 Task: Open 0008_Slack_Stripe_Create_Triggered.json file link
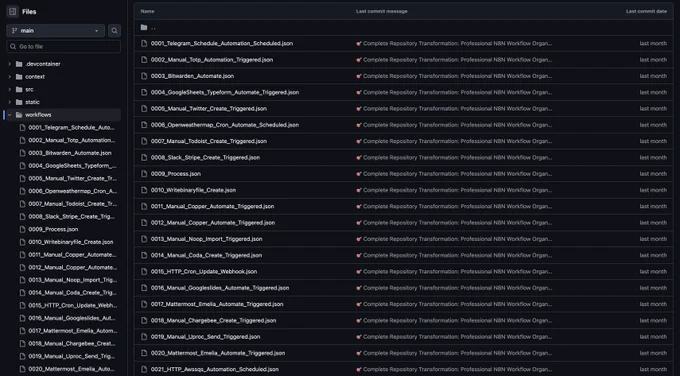click(x=205, y=157)
